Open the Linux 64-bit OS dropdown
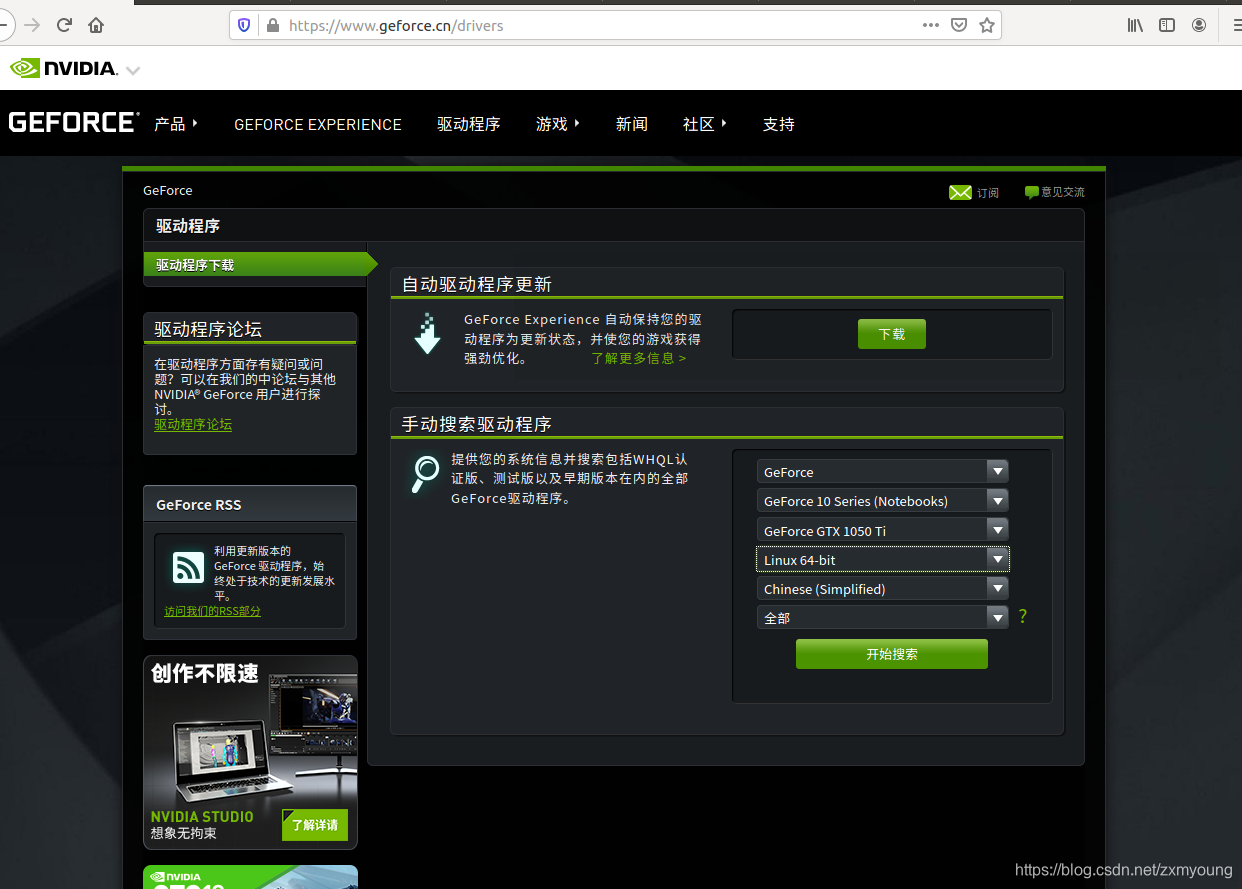This screenshot has width=1242, height=889. point(882,559)
